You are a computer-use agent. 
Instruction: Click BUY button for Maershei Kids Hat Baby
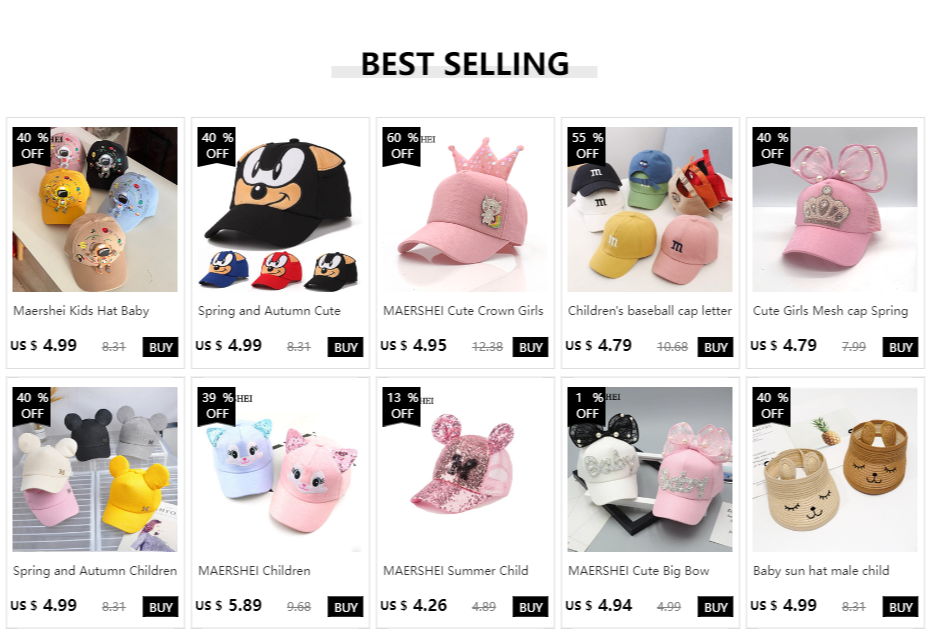click(x=161, y=347)
